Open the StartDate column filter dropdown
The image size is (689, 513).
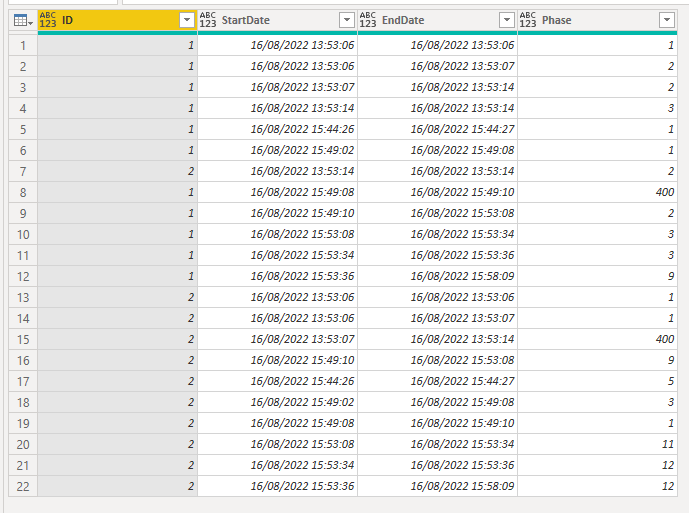coord(347,20)
